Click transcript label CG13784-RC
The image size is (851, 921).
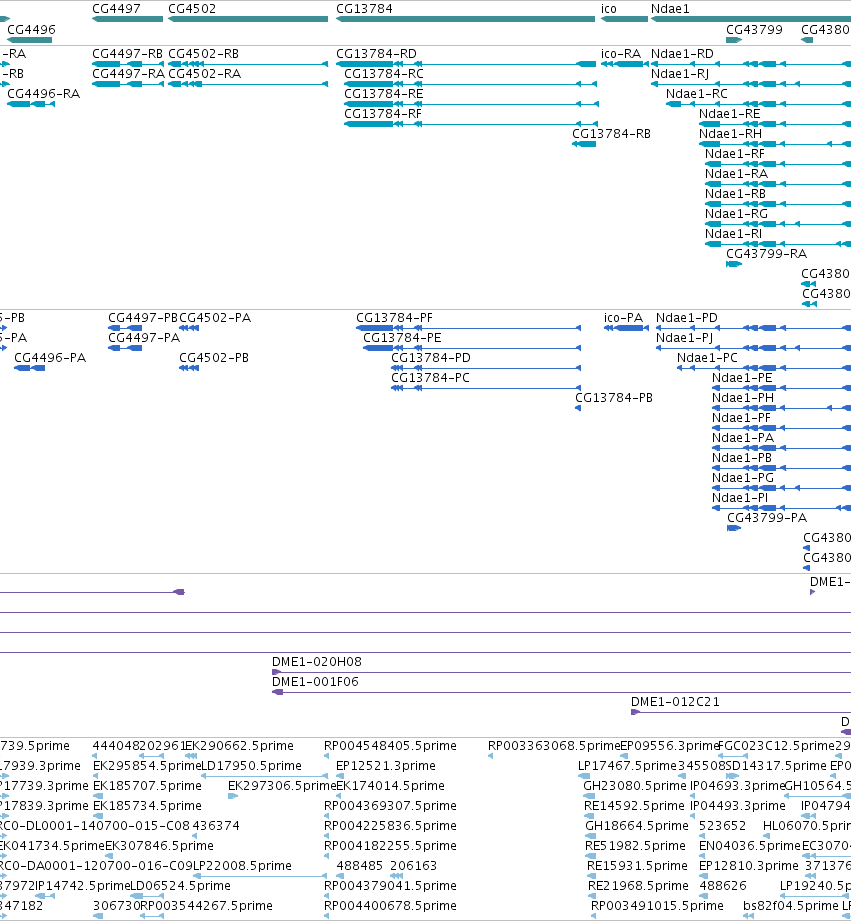pos(384,74)
